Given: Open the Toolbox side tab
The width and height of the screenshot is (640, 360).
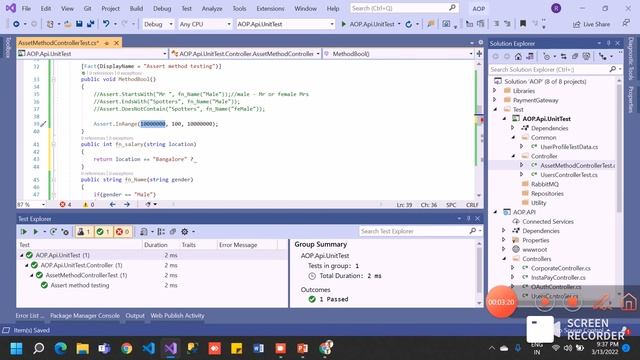Looking at the screenshot, I should (x=7, y=47).
